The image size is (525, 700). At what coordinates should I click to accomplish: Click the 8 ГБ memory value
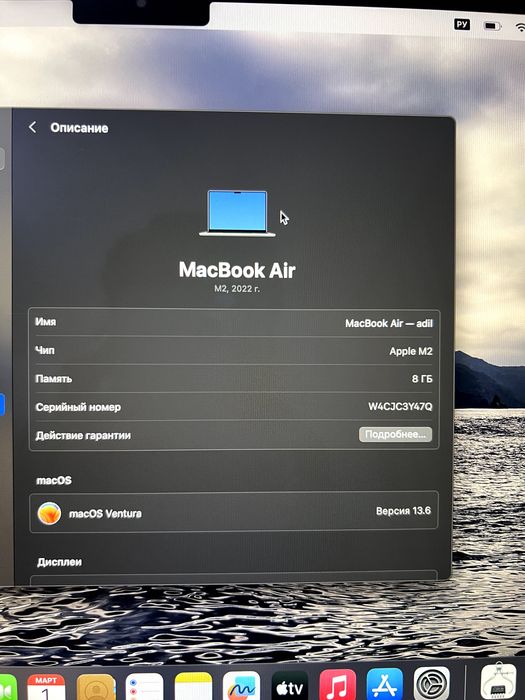point(422,379)
